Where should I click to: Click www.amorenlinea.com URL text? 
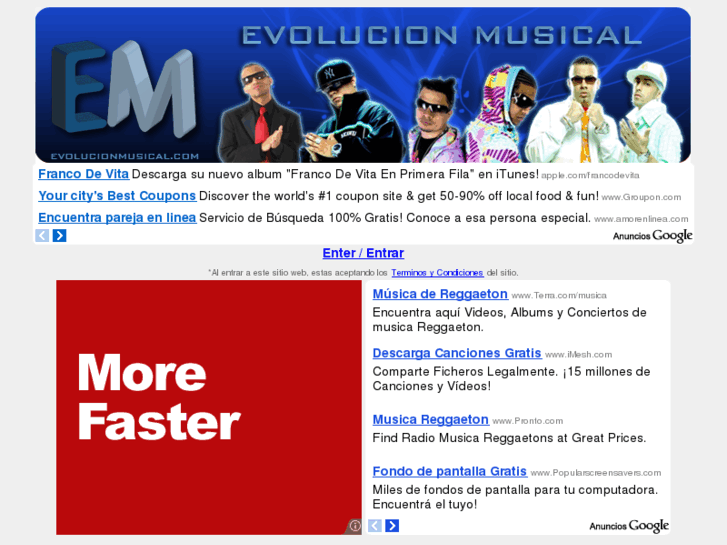coord(641,219)
